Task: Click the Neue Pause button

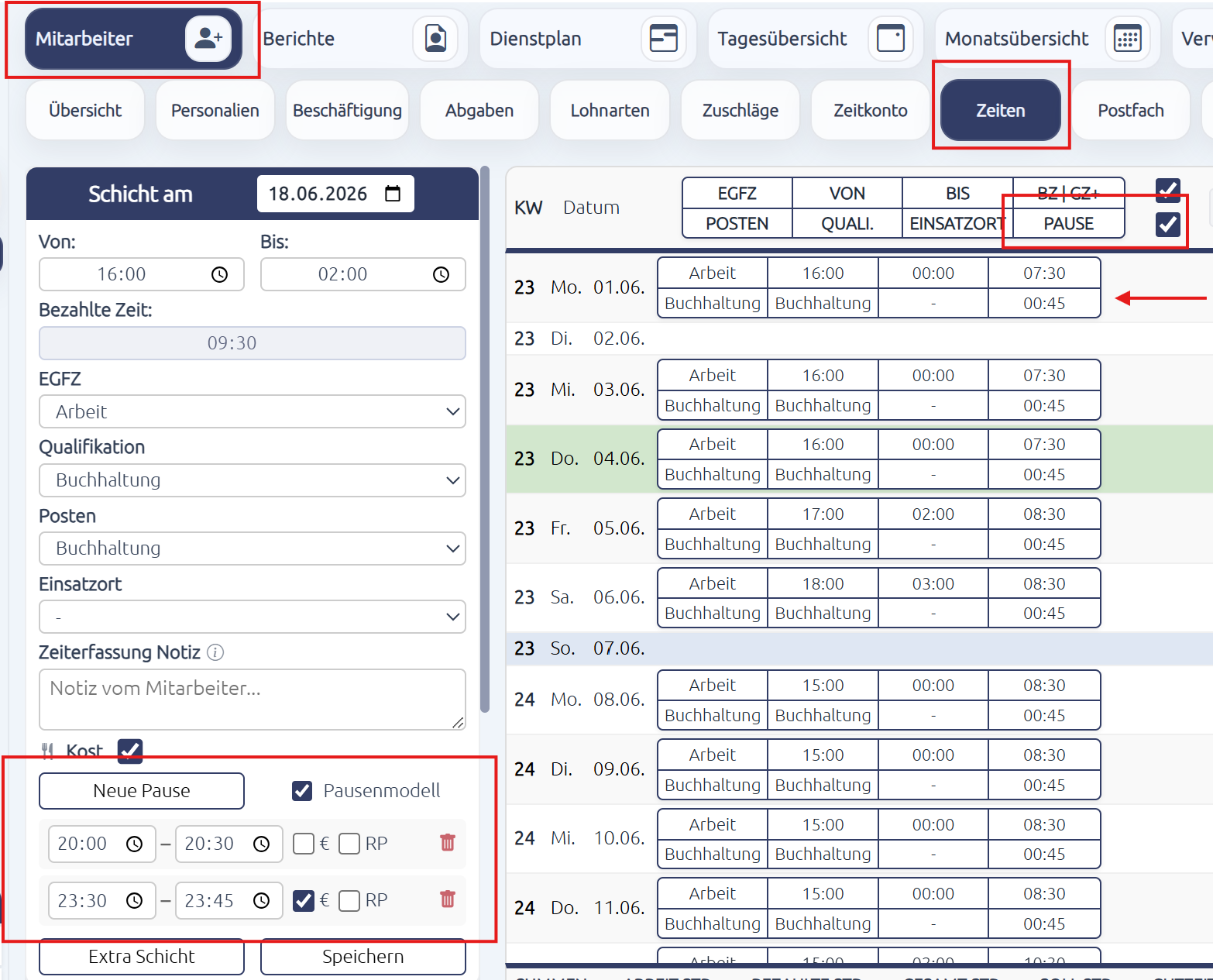Action: [x=142, y=791]
